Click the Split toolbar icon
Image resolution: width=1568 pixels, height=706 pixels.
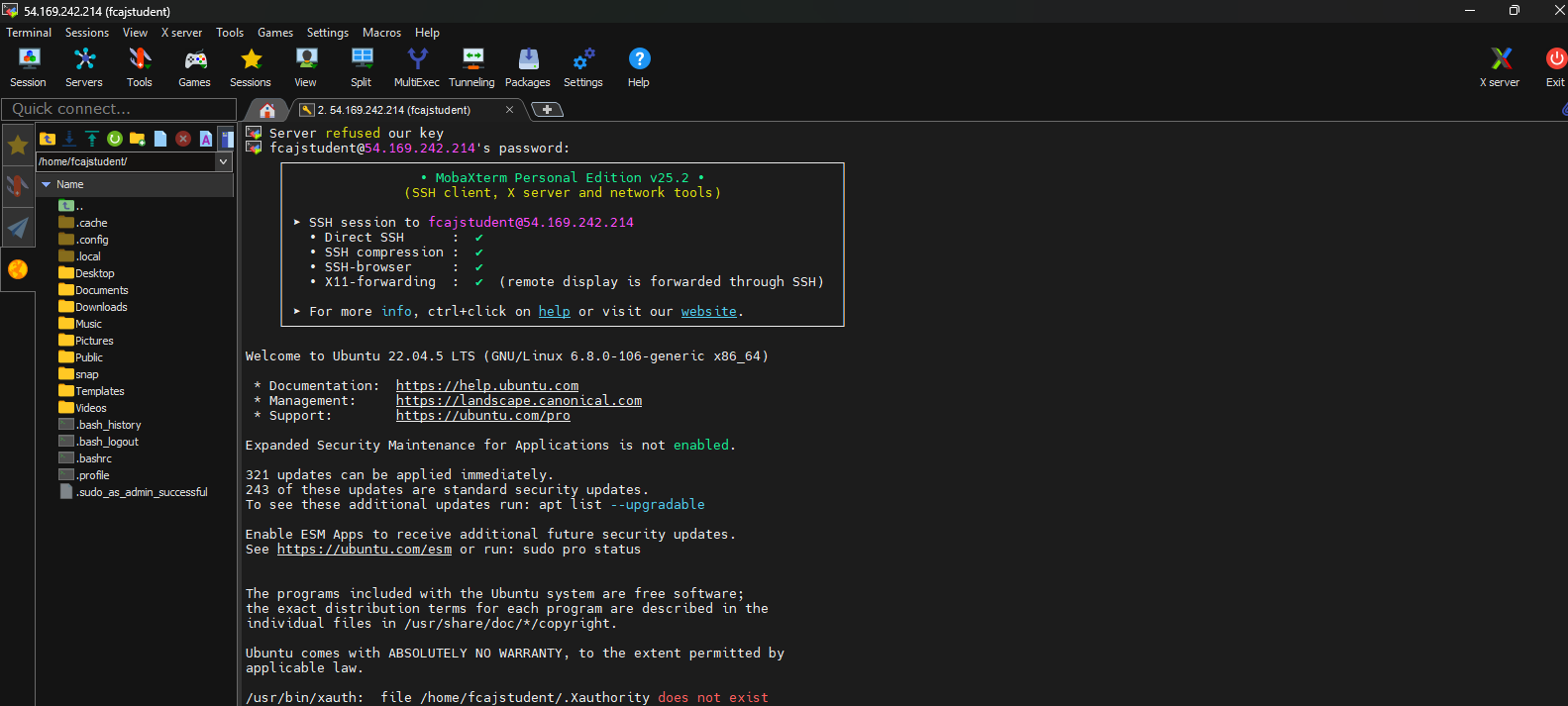362,67
